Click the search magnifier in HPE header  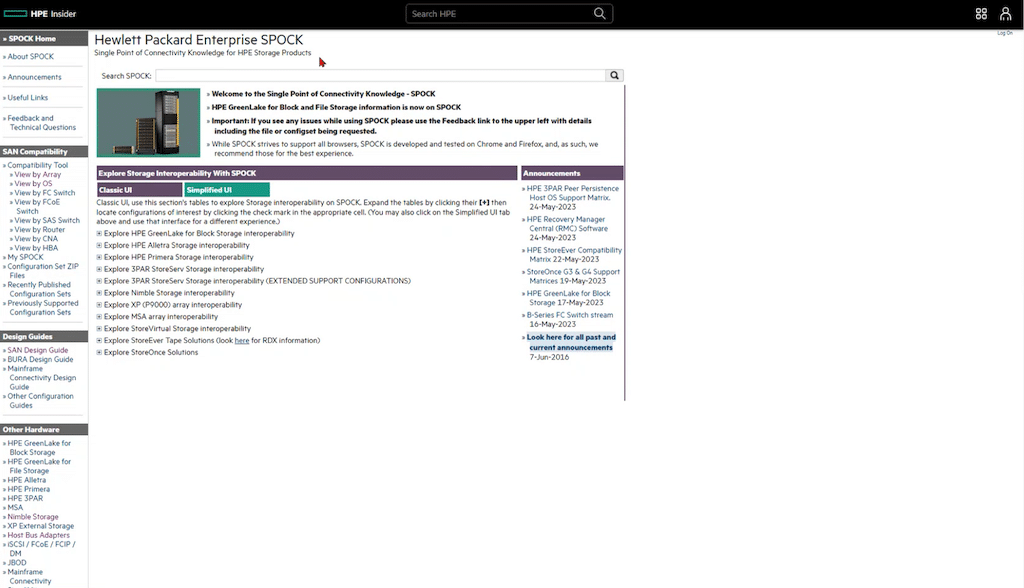point(599,14)
